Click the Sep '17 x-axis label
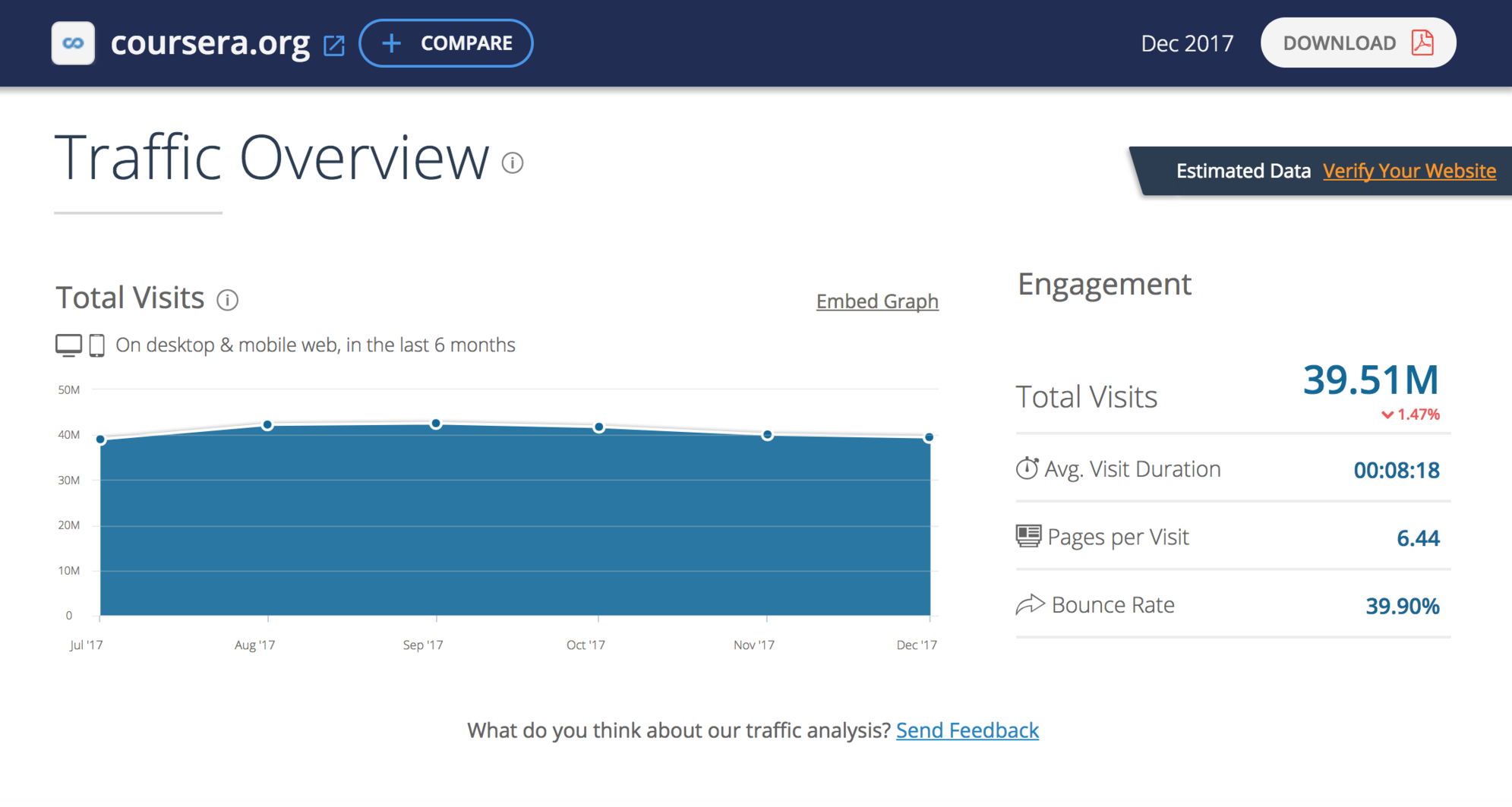 423,645
